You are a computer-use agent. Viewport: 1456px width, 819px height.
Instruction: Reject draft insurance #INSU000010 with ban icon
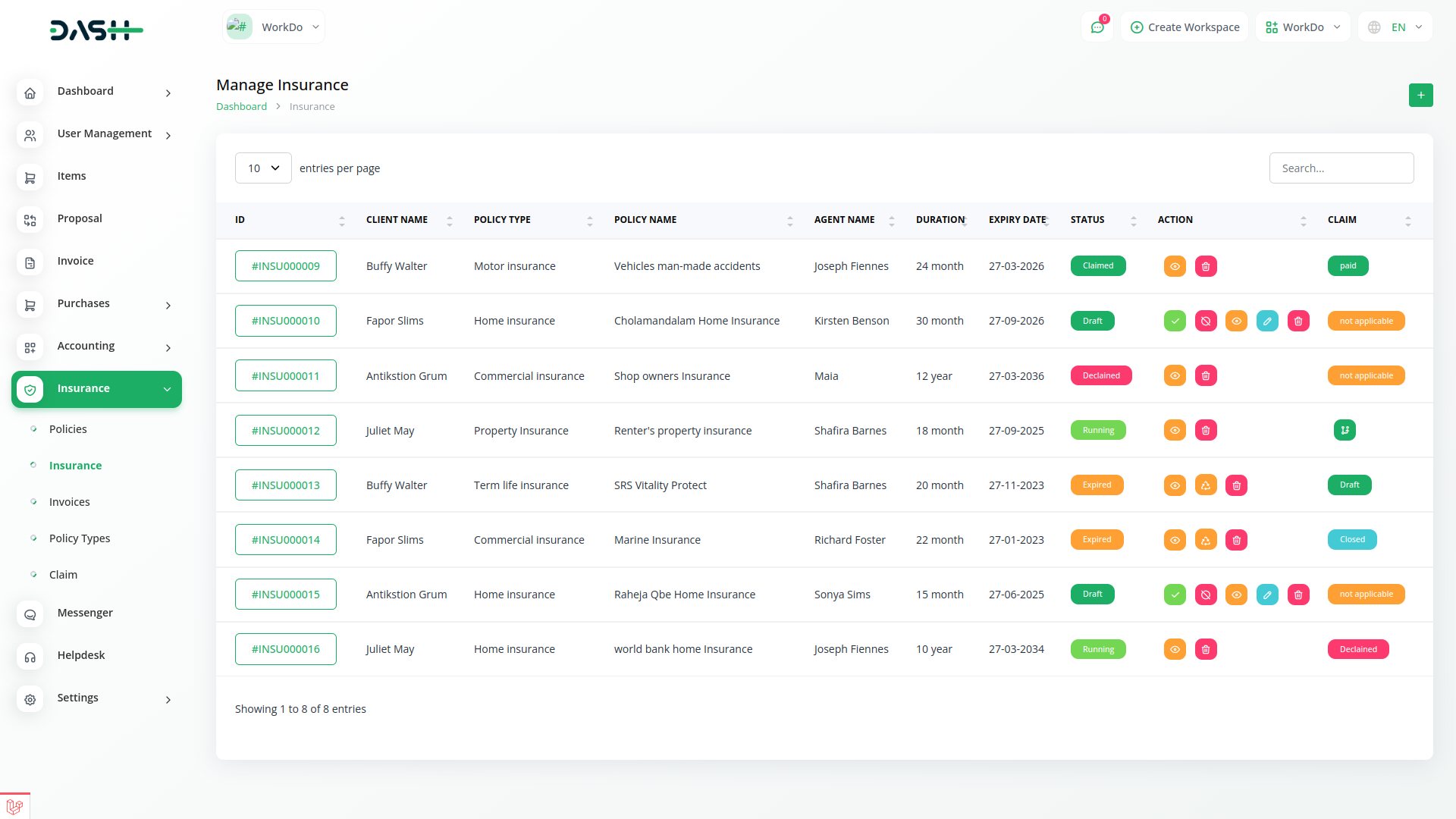[1206, 321]
